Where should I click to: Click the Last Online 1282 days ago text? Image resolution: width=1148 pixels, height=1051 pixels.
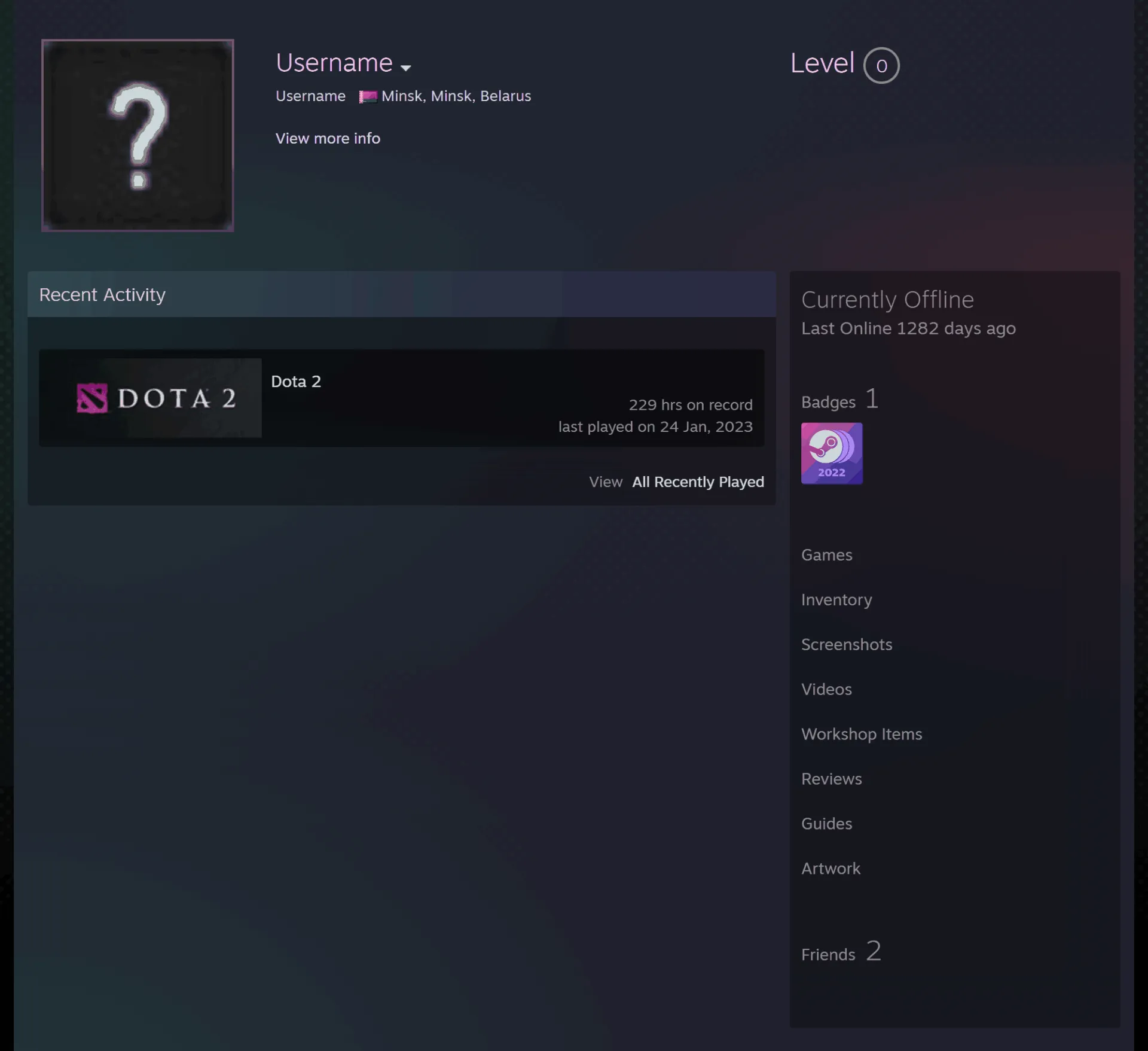pos(908,328)
